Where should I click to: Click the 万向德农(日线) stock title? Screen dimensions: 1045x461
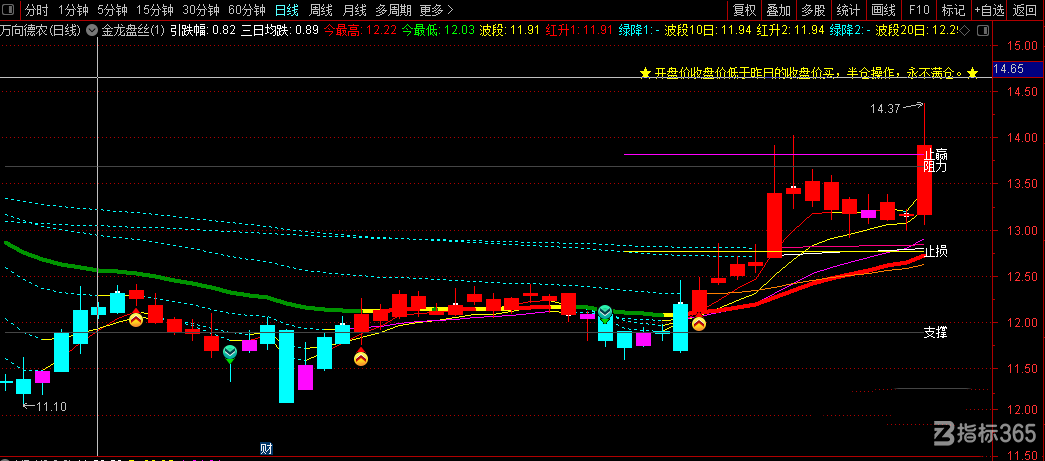pyautogui.click(x=41, y=30)
